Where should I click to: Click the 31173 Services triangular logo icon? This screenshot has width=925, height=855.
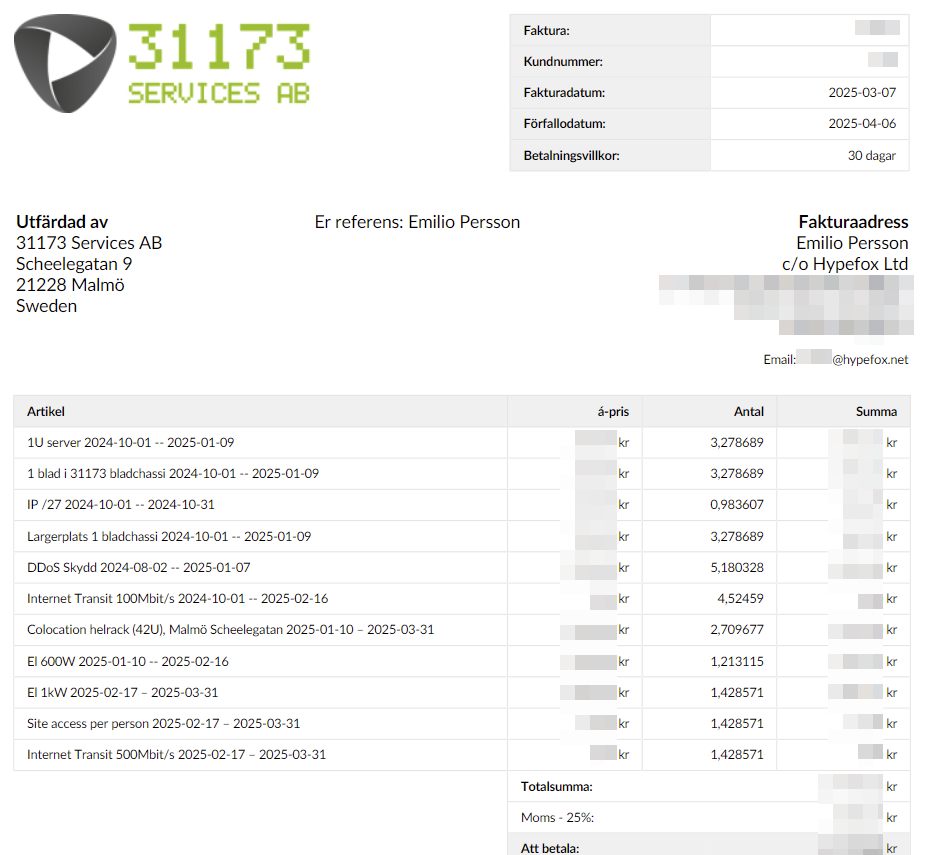click(65, 63)
